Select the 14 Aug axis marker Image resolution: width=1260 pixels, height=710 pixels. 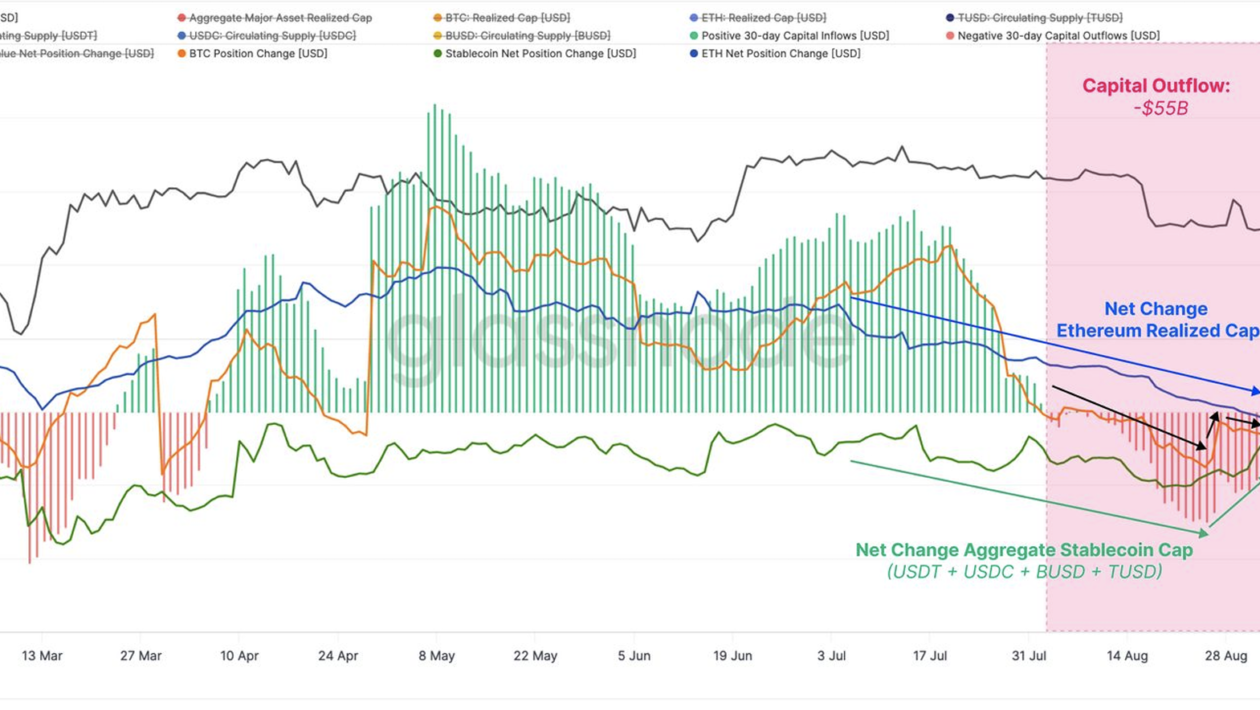tap(1127, 656)
